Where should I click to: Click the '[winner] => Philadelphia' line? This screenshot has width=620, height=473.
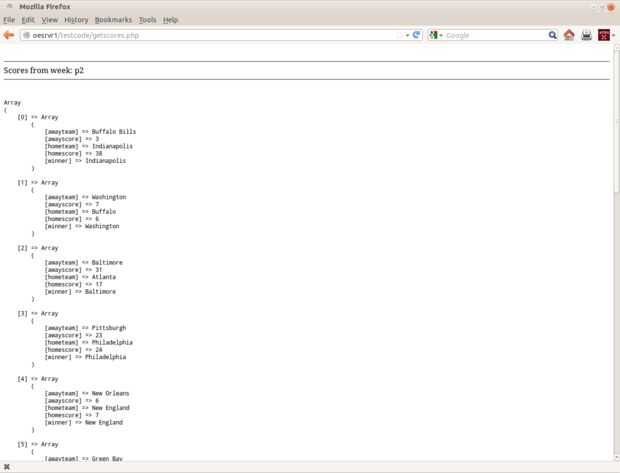85,357
